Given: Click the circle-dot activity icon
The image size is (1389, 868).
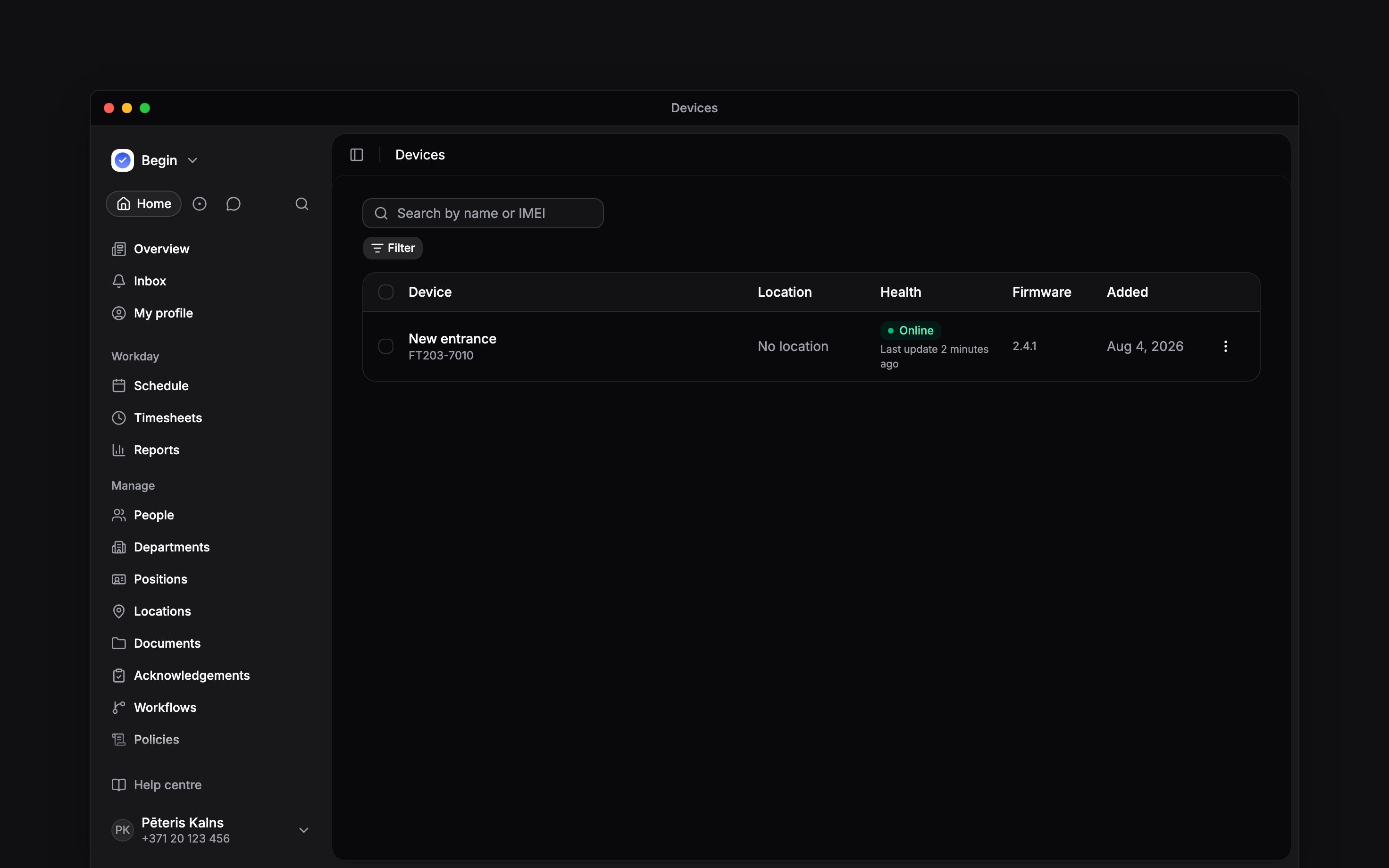Looking at the screenshot, I should coord(199,204).
